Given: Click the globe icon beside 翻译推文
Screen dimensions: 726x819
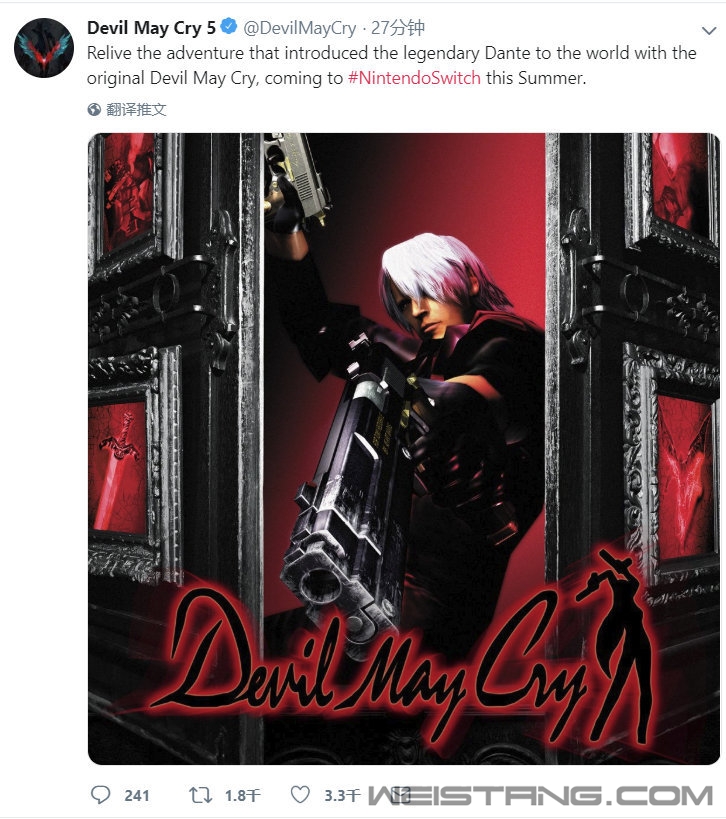Looking at the screenshot, I should (x=94, y=110).
